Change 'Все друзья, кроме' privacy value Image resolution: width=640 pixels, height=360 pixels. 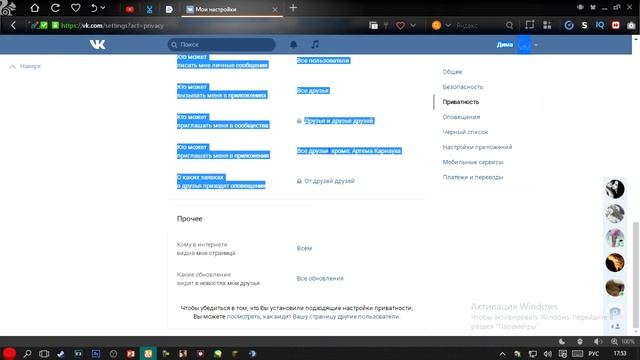349,151
